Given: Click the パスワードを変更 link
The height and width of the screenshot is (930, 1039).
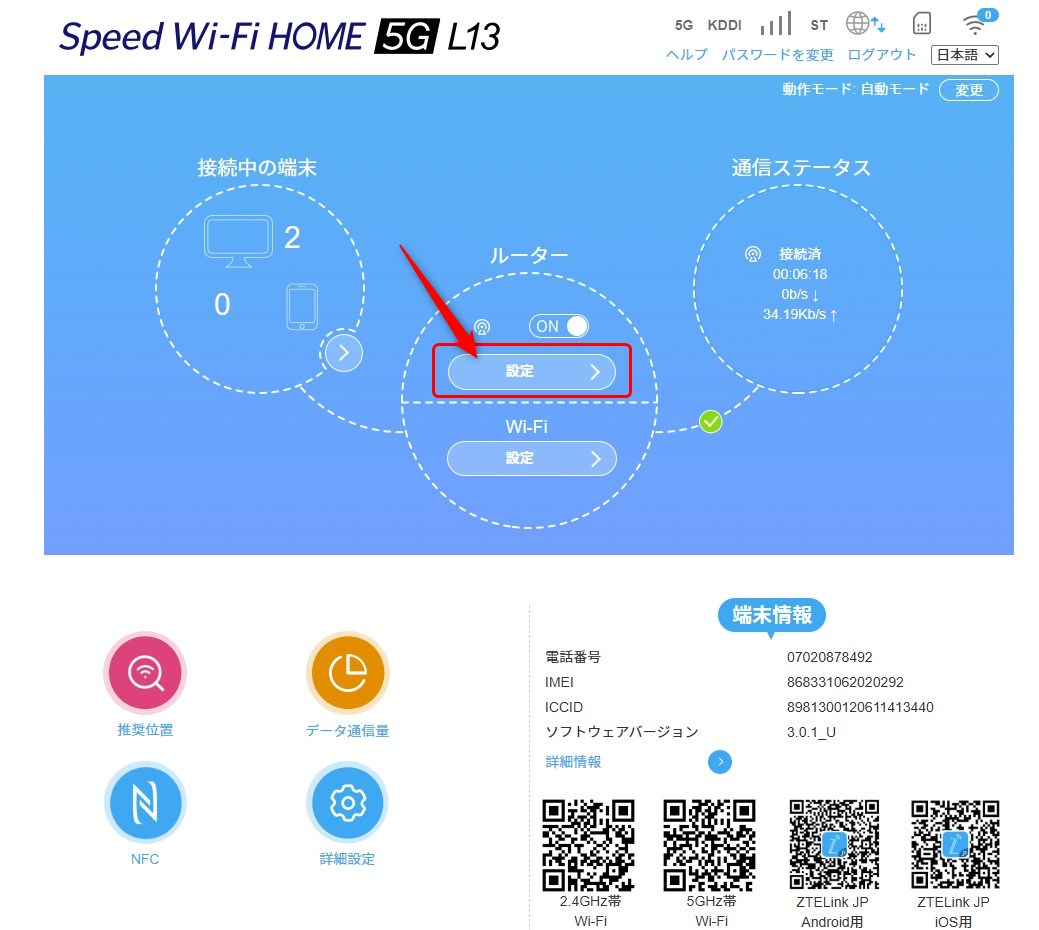Looking at the screenshot, I should point(777,55).
